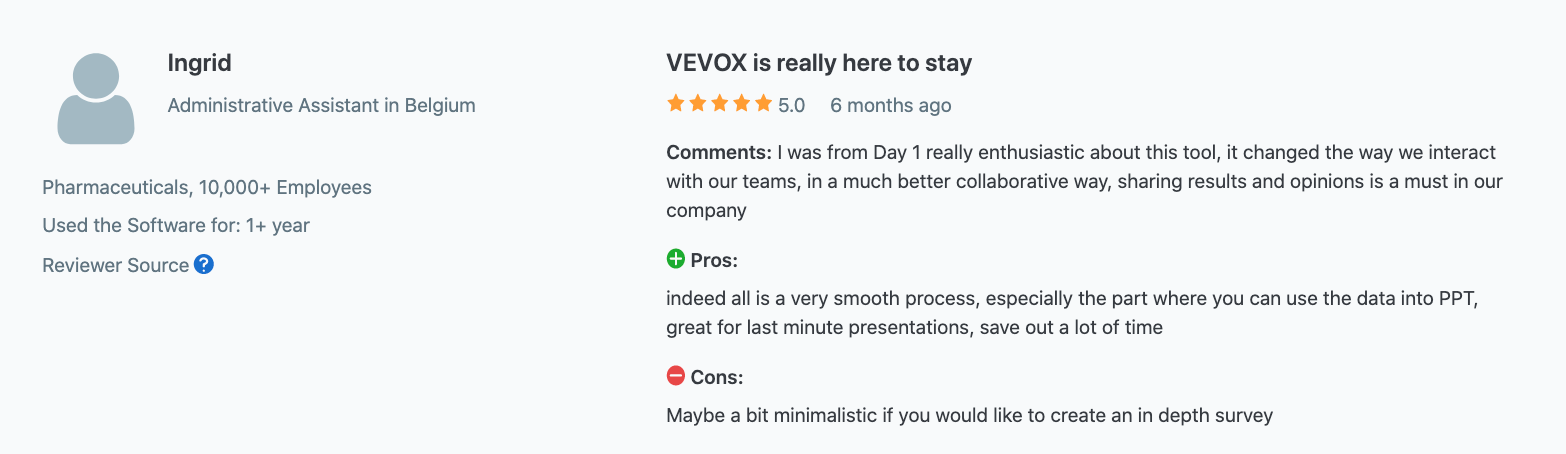Click the first orange rating star
The width and height of the screenshot is (1566, 454).
676,104
